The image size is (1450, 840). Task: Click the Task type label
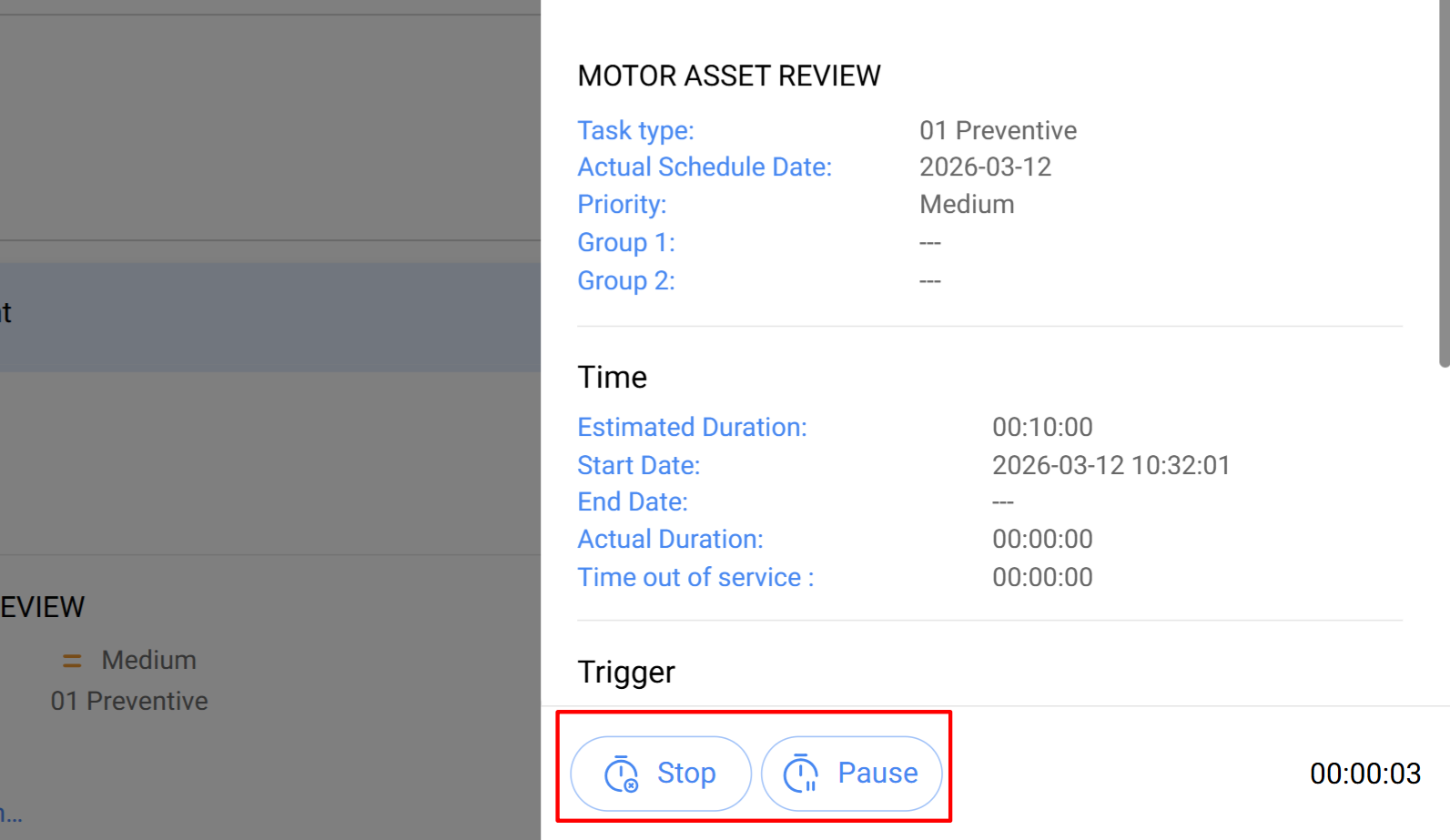pos(635,130)
